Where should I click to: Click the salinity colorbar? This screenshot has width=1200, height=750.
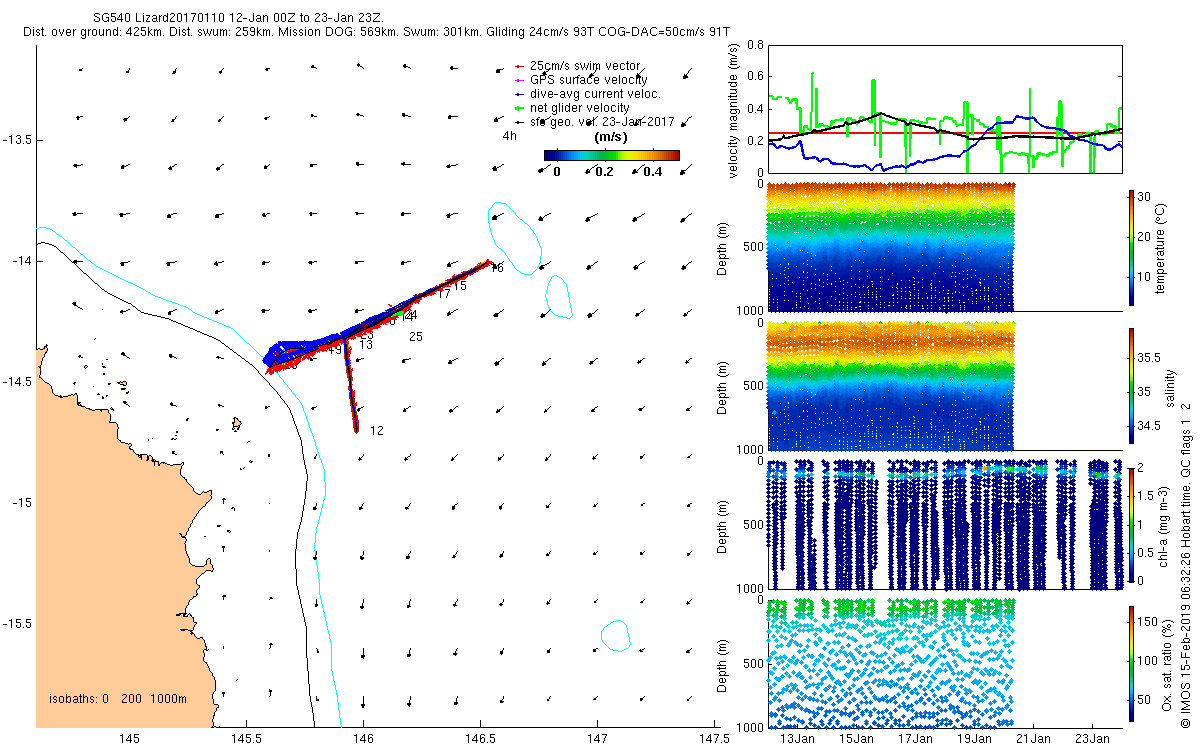coord(1131,388)
